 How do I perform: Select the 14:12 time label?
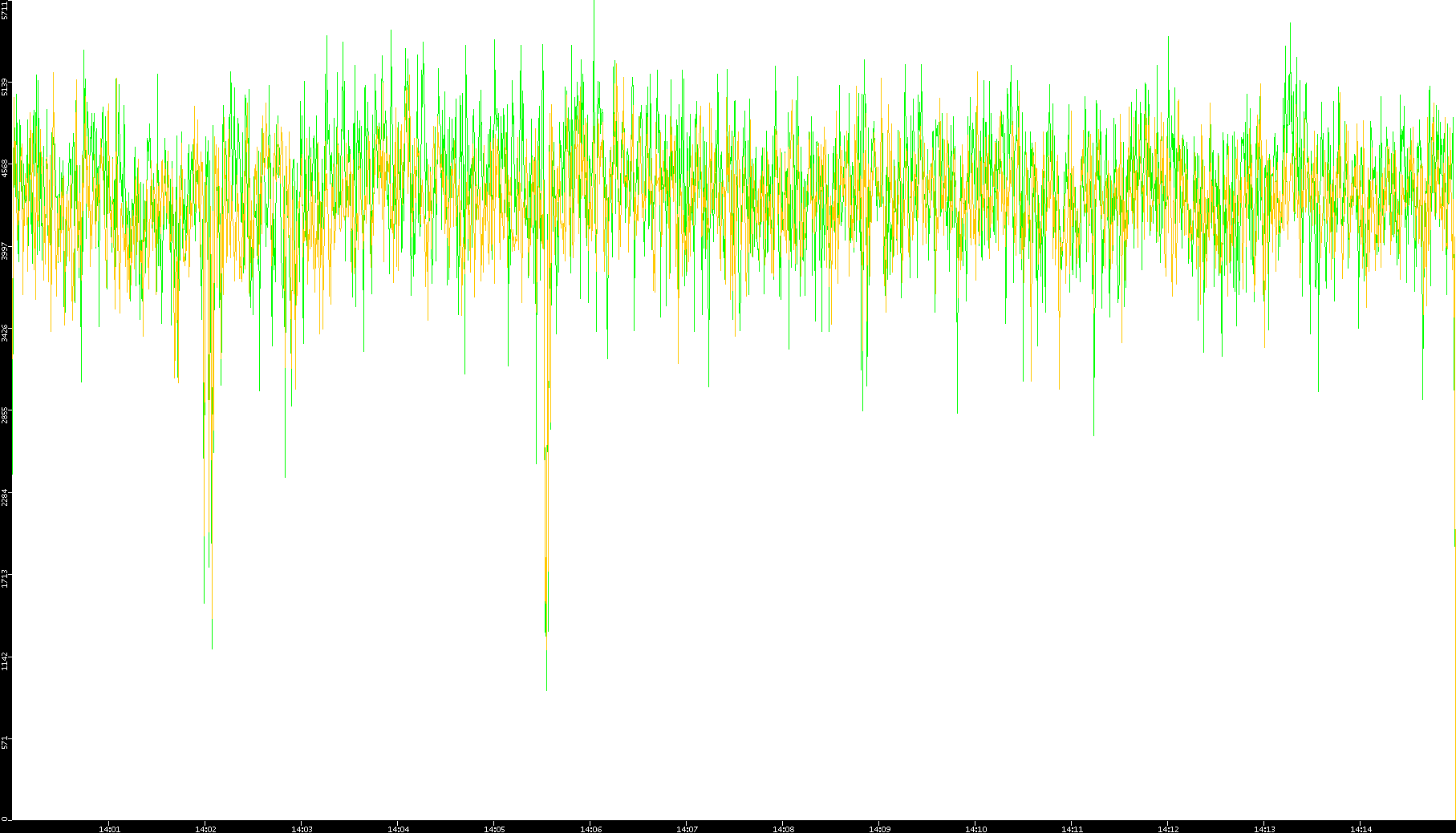(1168, 829)
